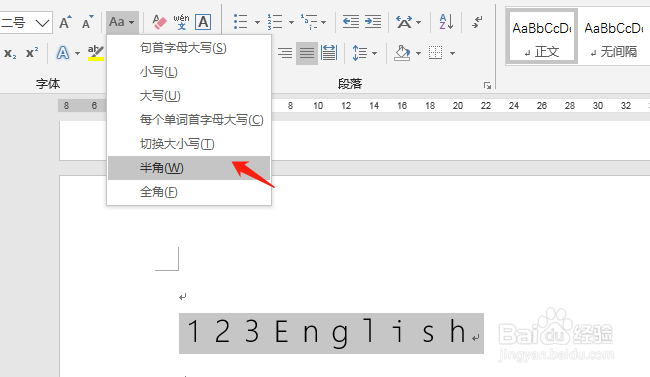Choose 句首字母大写(S) from menu
The height and width of the screenshot is (377, 650).
tap(189, 48)
